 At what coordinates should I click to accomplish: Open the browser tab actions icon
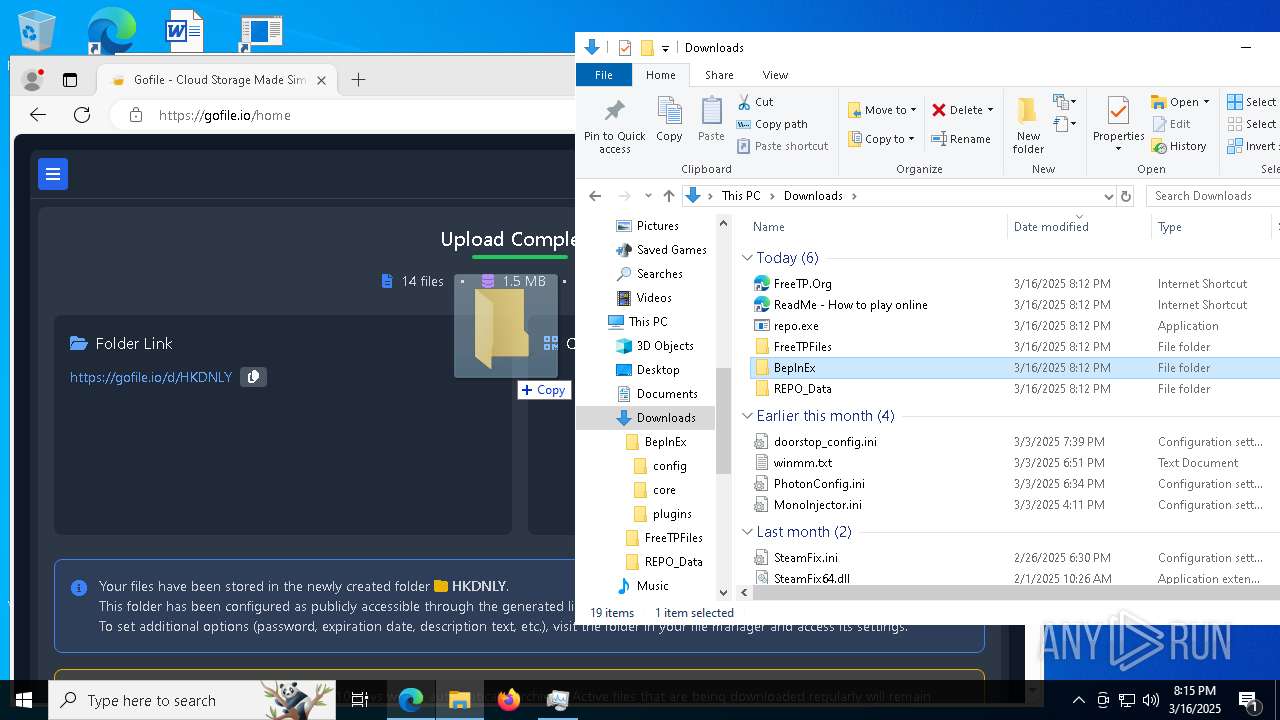[x=70, y=80]
